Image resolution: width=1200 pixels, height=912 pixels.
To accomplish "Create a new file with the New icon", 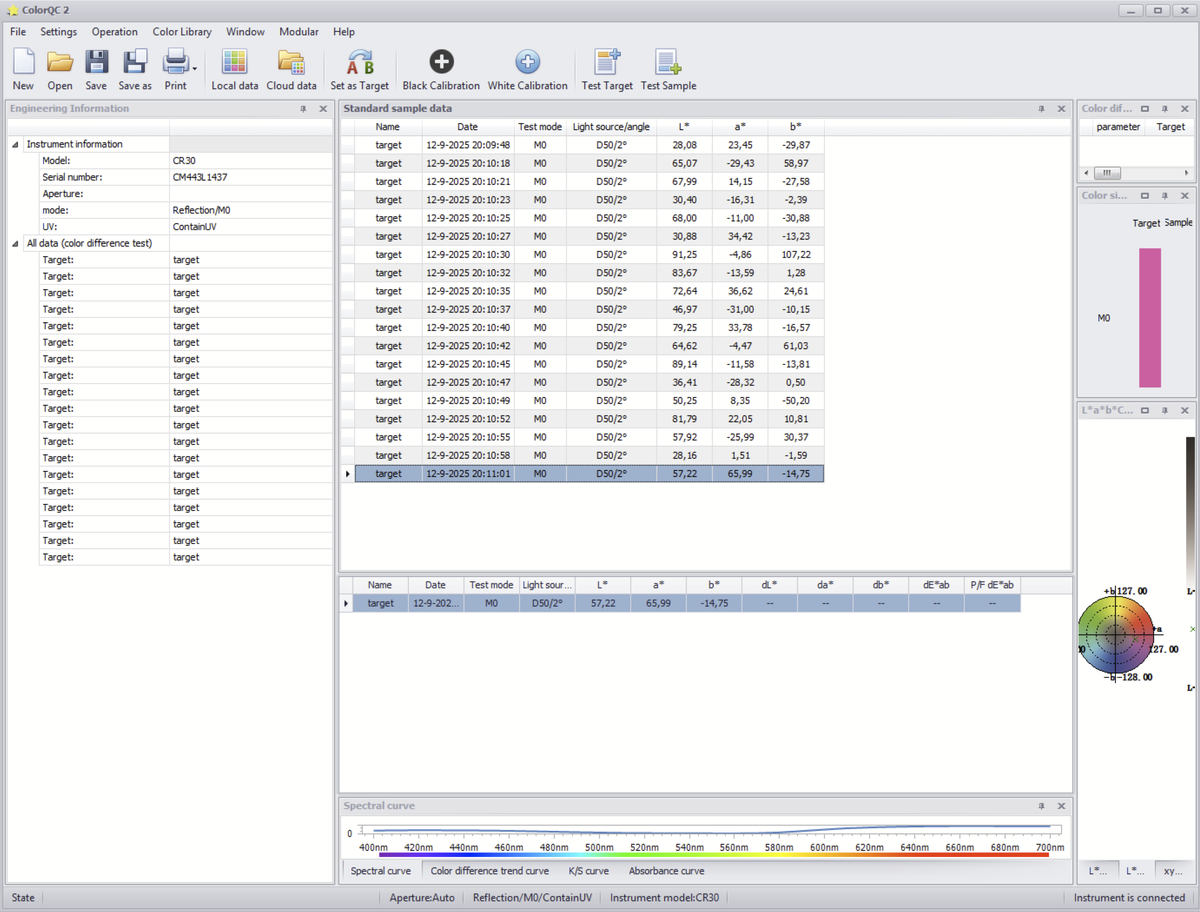I will tap(23, 70).
